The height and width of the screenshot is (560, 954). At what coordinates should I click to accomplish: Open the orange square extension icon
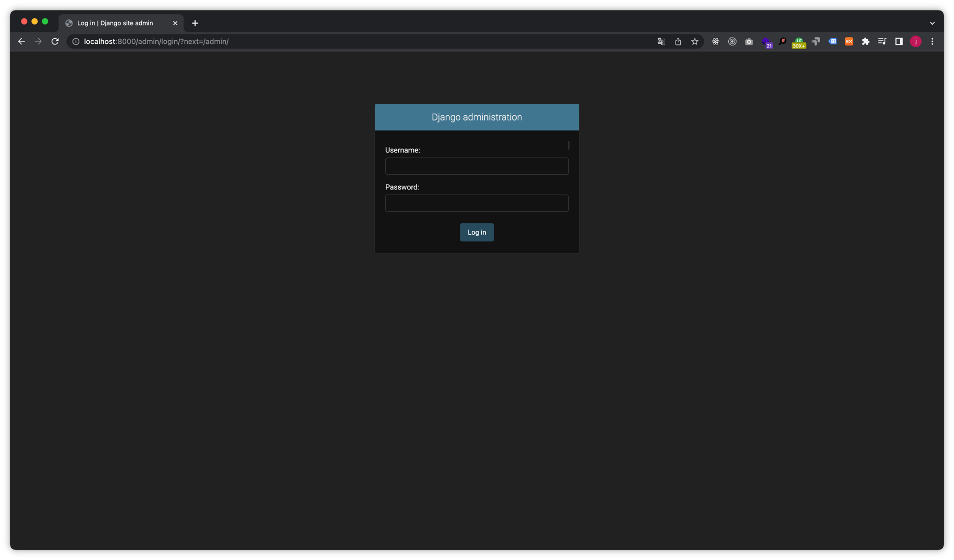849,41
